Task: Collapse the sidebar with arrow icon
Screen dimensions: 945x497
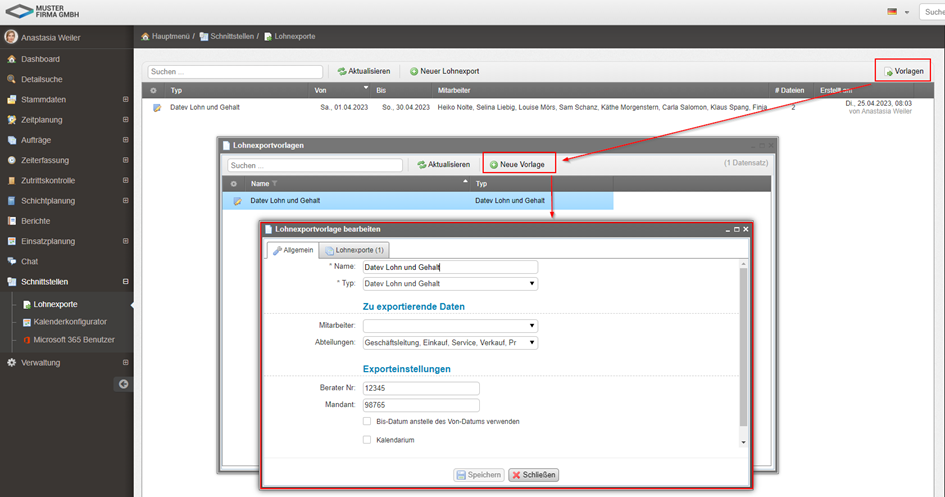Action: [x=123, y=383]
